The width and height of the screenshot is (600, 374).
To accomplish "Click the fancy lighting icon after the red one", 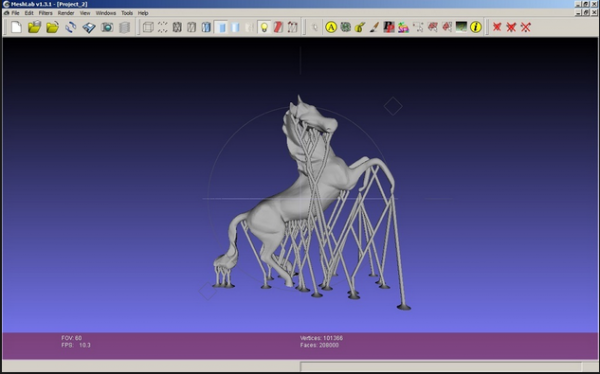I will coord(293,27).
